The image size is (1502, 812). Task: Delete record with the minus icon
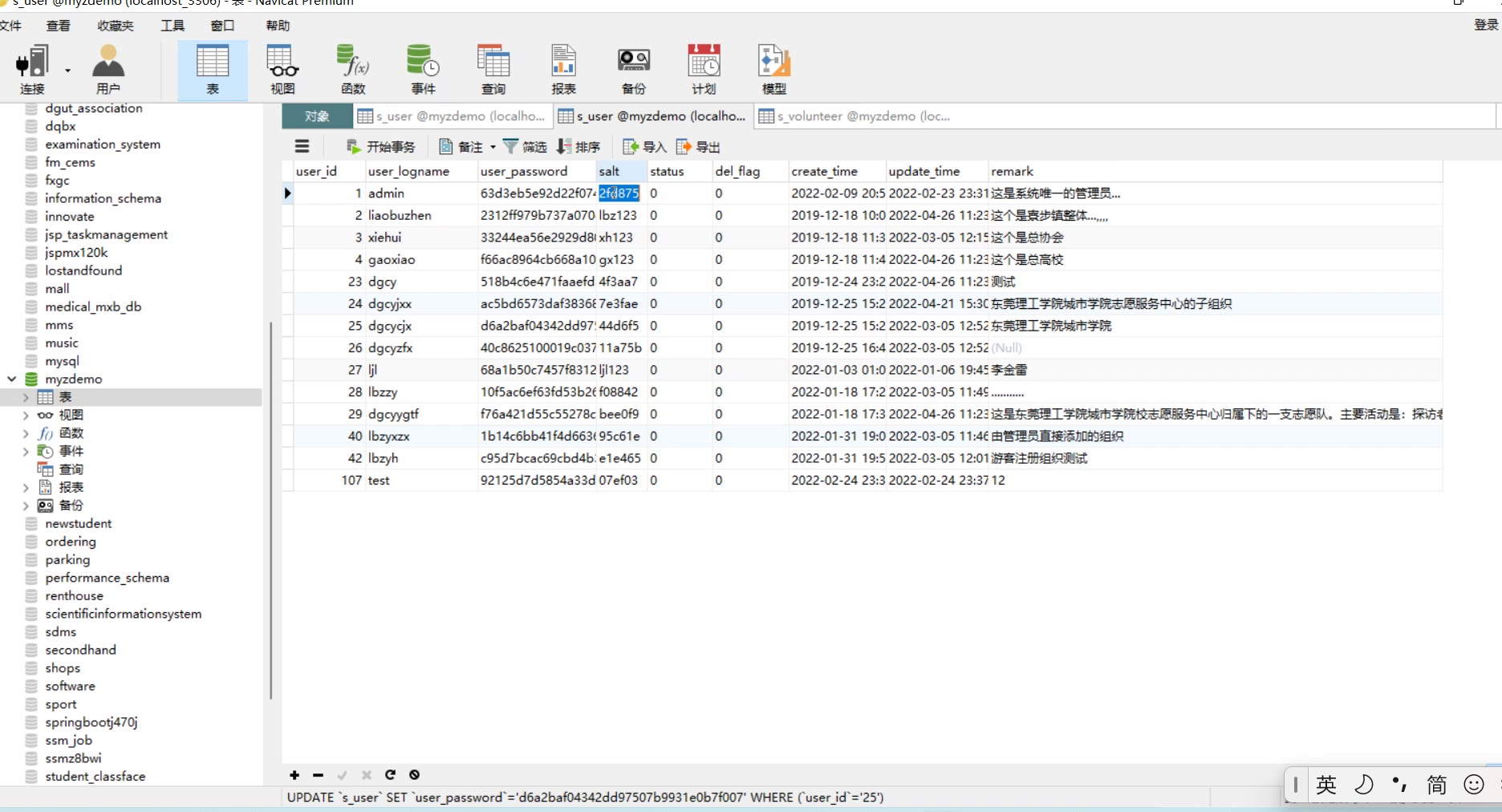(318, 775)
